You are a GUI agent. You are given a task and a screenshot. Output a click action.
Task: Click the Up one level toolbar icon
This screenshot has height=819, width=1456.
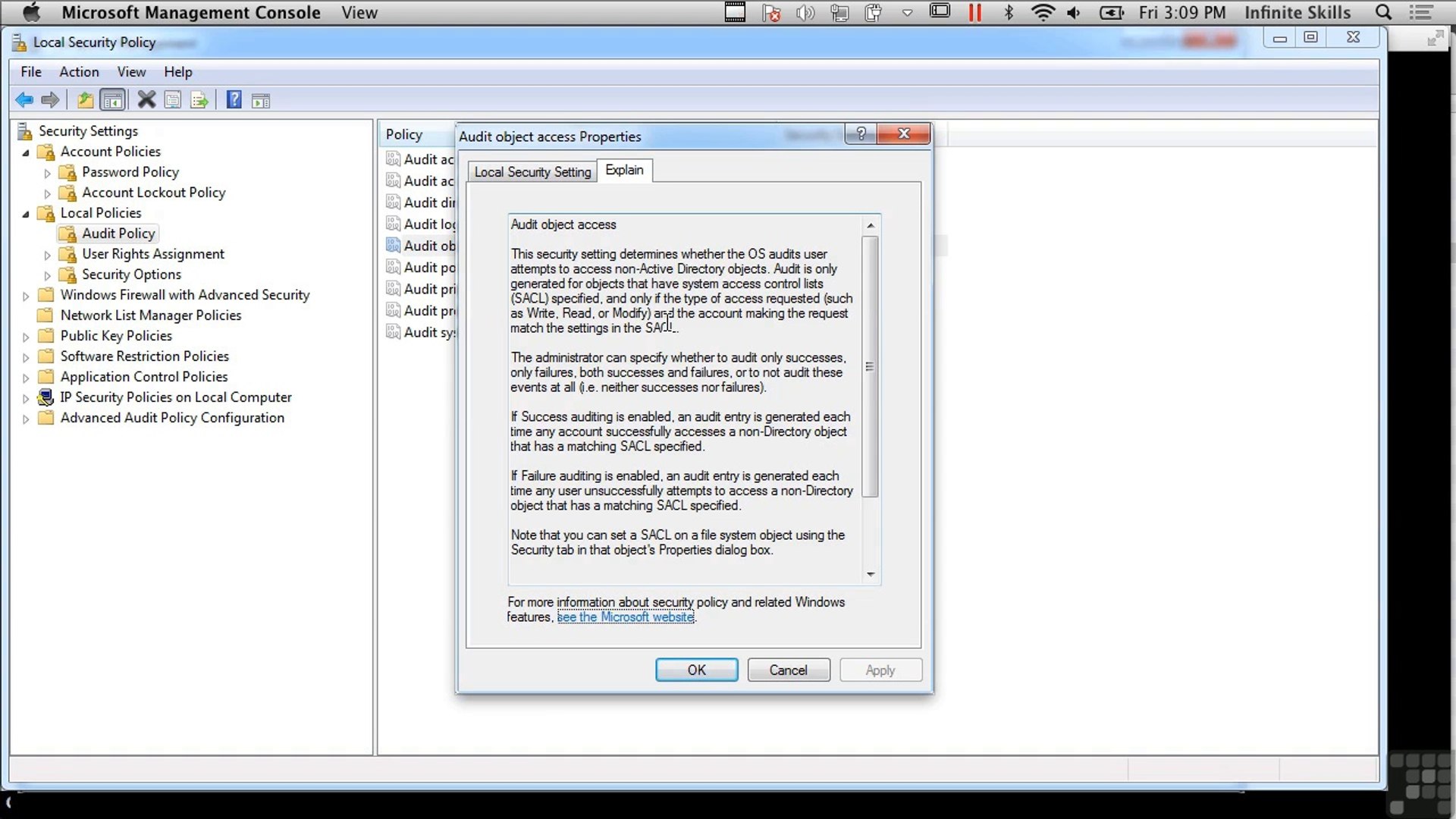tap(85, 100)
